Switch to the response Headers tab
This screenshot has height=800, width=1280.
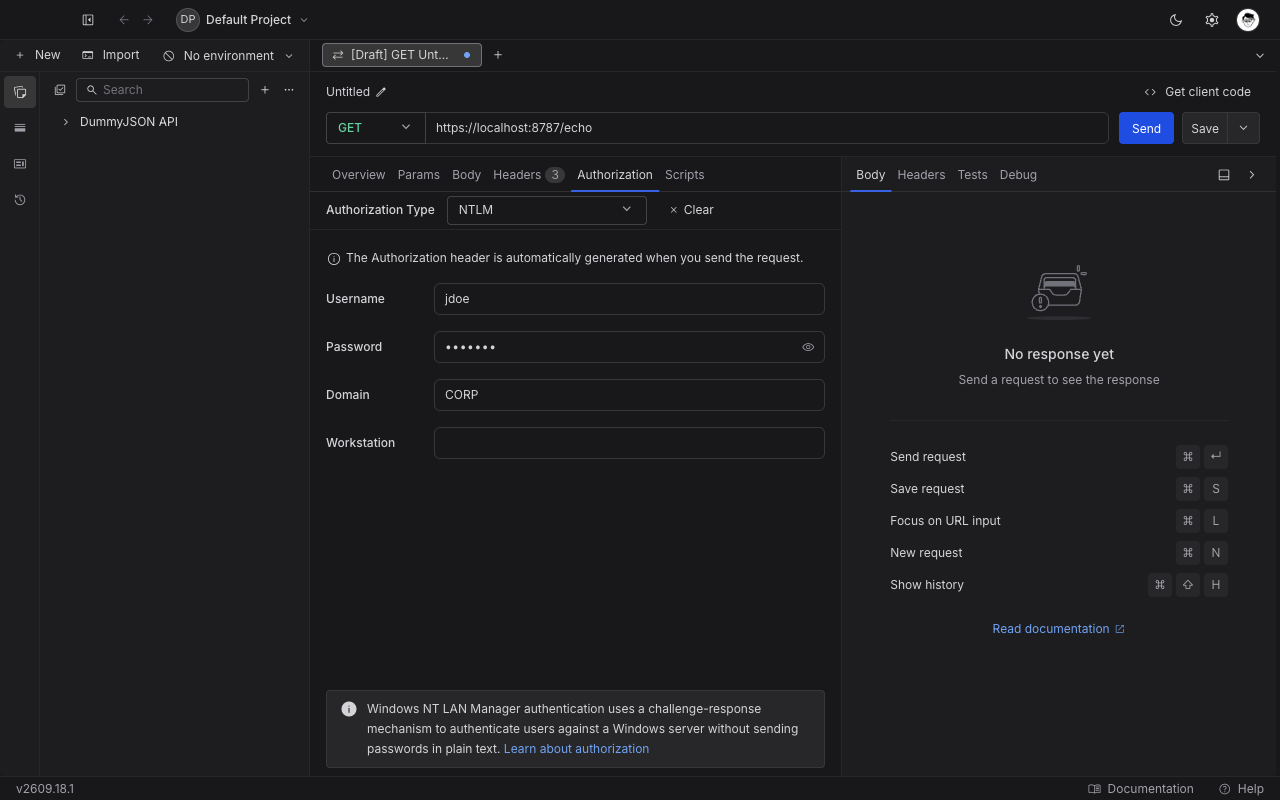point(921,175)
